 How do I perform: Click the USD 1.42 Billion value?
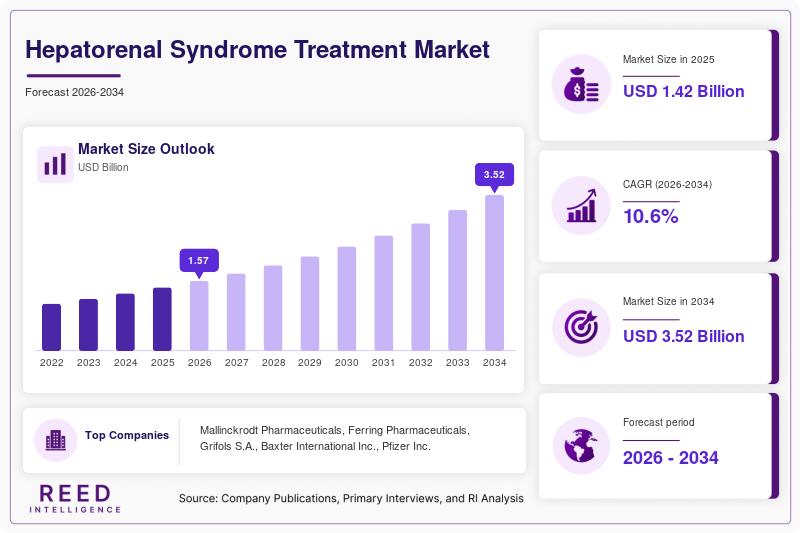click(x=684, y=91)
